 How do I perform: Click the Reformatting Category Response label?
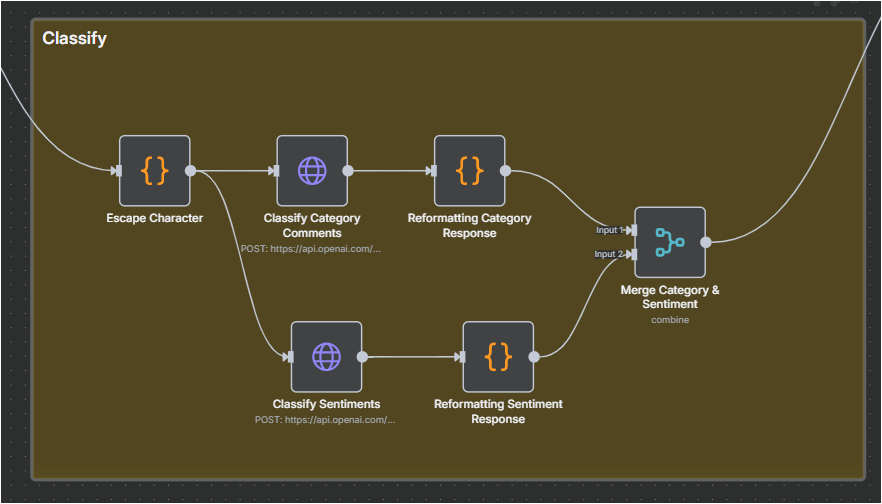[x=470, y=226]
